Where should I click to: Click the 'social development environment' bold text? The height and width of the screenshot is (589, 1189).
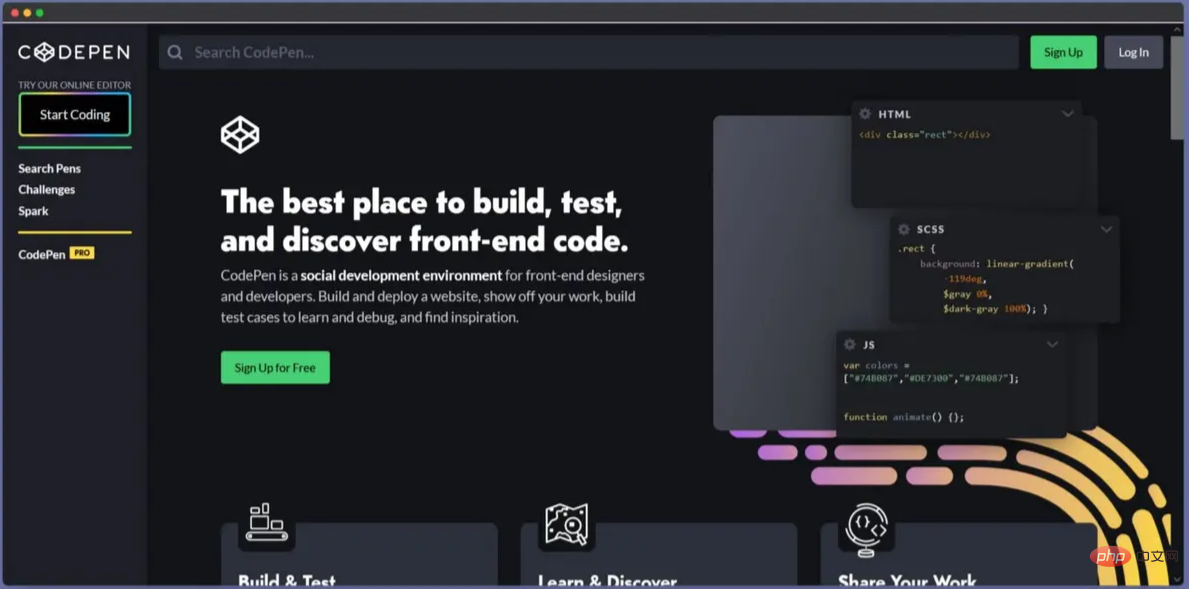coord(401,275)
